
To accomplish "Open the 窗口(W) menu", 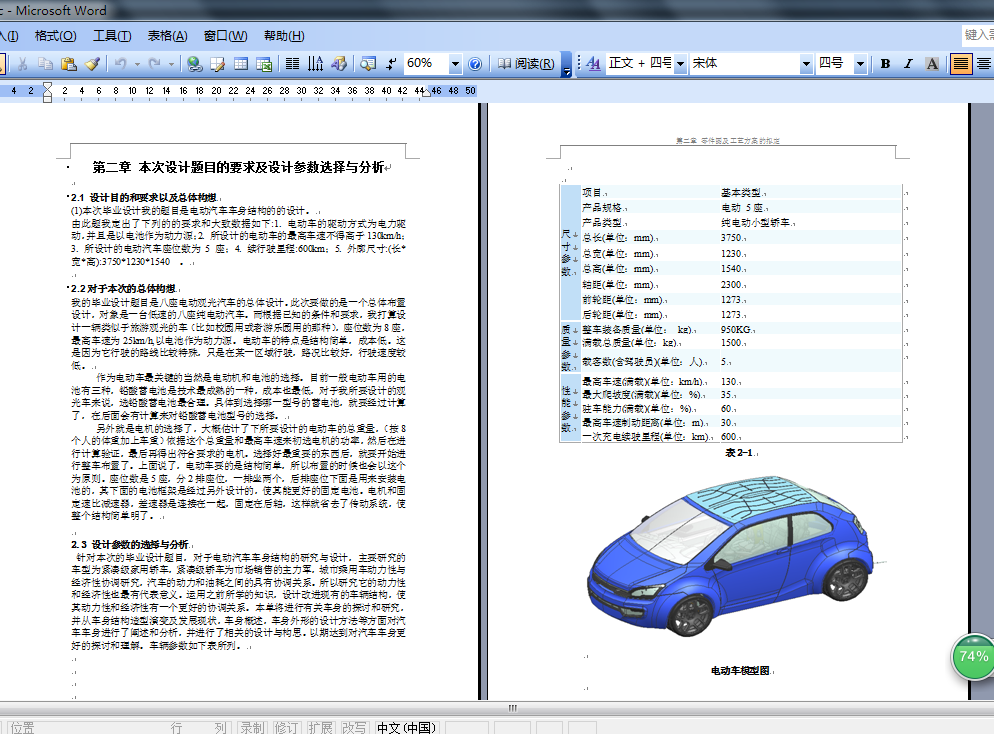I will (226, 35).
